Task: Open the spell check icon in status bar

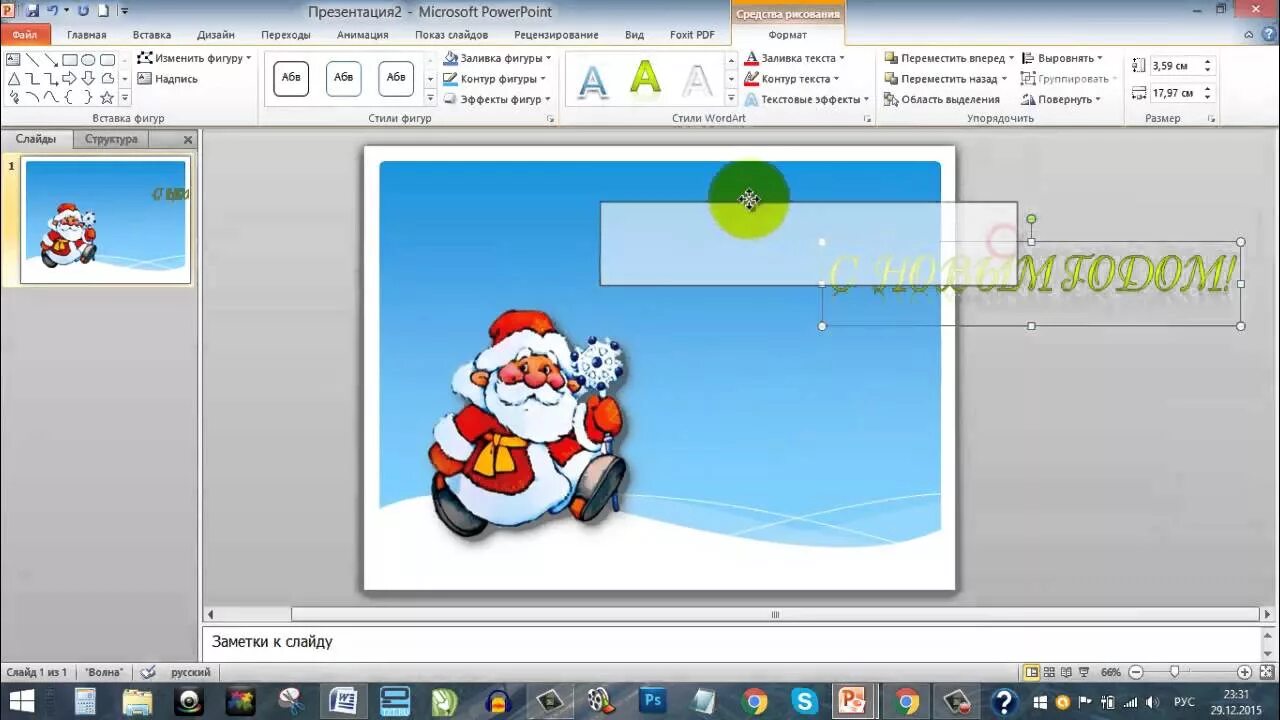Action: click(x=148, y=672)
